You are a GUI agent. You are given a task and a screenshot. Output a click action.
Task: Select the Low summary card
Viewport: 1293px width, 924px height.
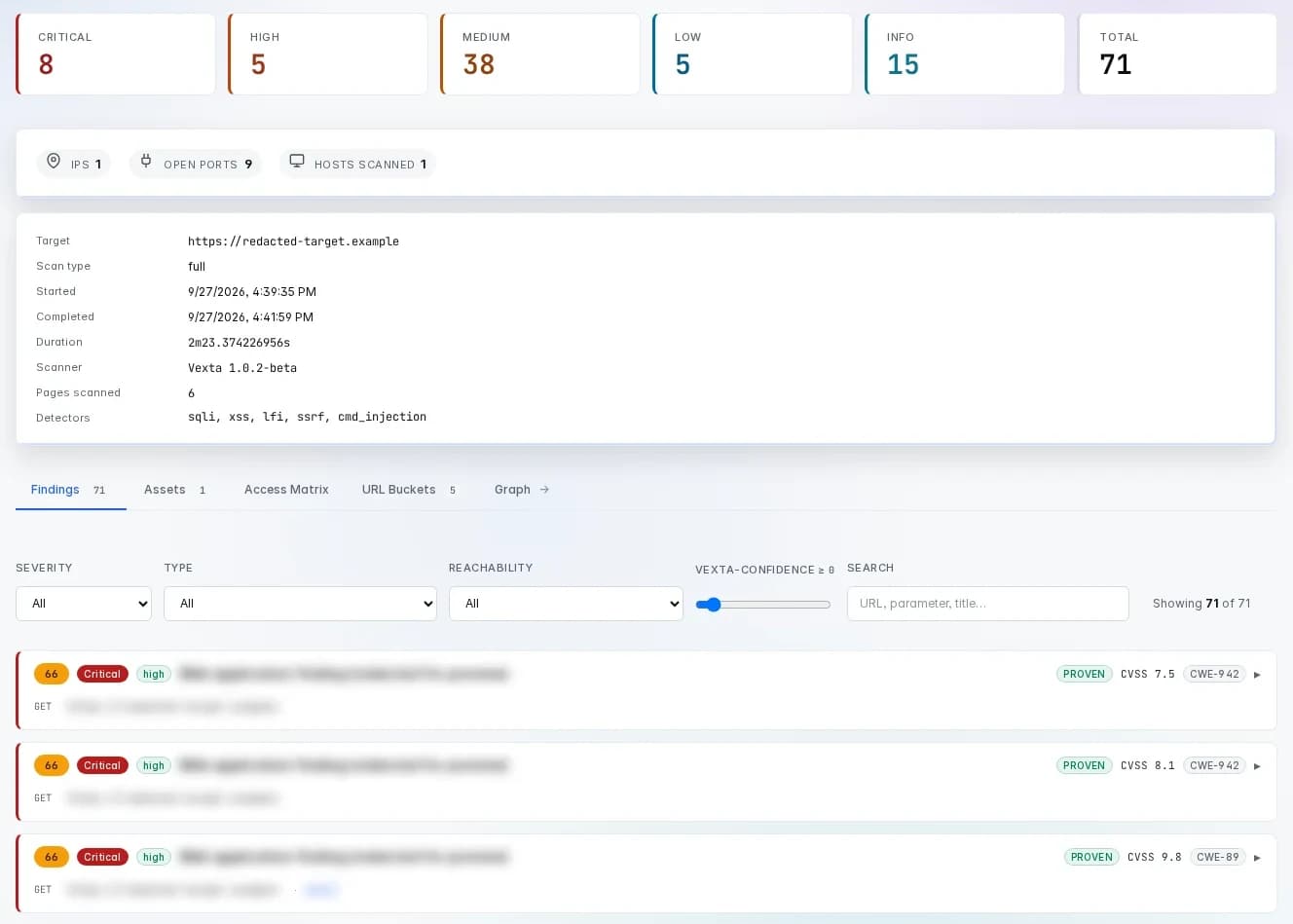[x=753, y=55]
